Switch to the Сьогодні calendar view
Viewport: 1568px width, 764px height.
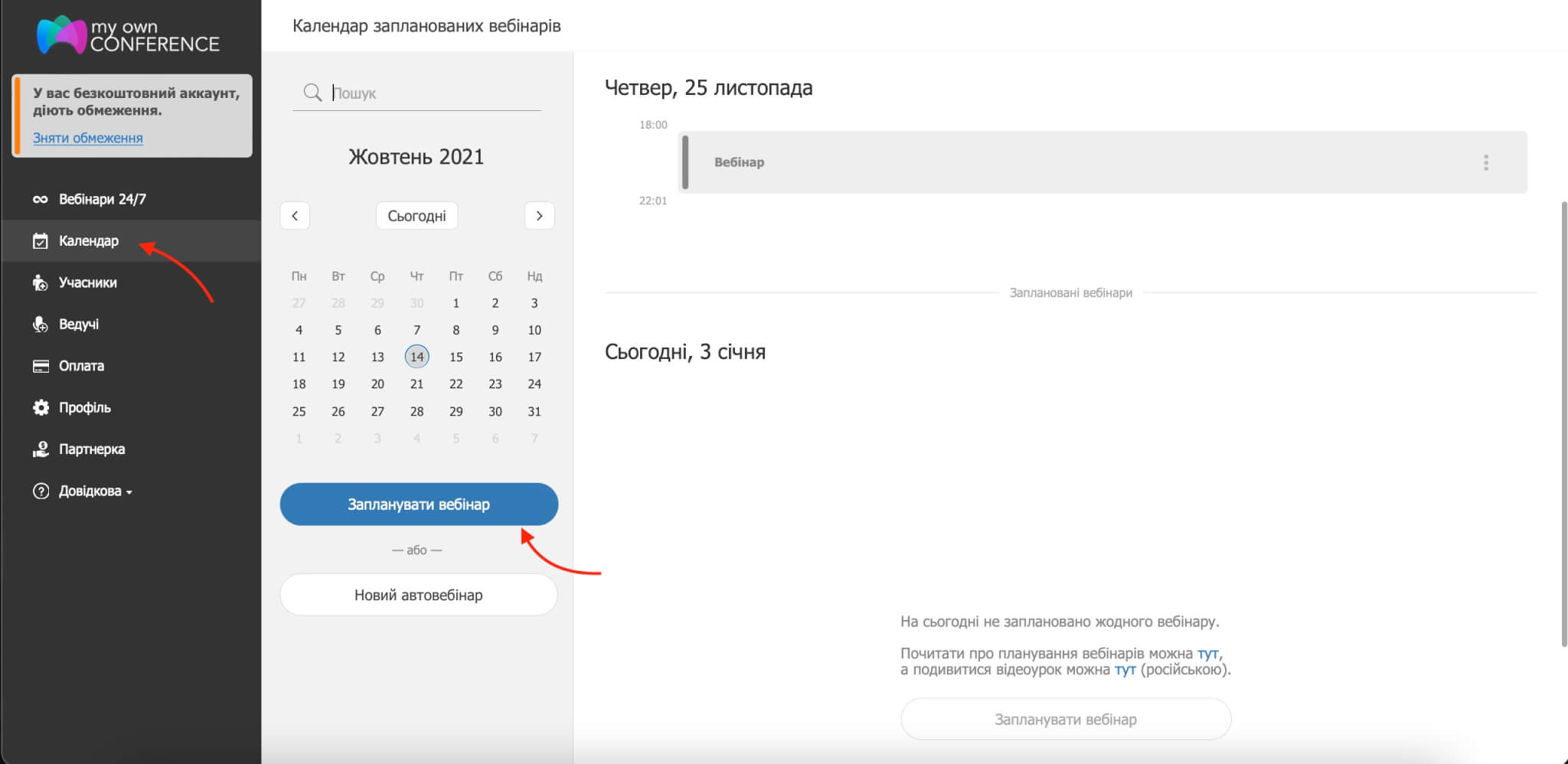pyautogui.click(x=417, y=215)
